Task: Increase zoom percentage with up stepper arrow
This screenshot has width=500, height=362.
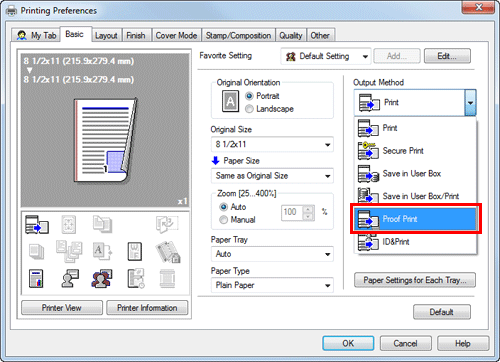Action: pyautogui.click(x=308, y=209)
